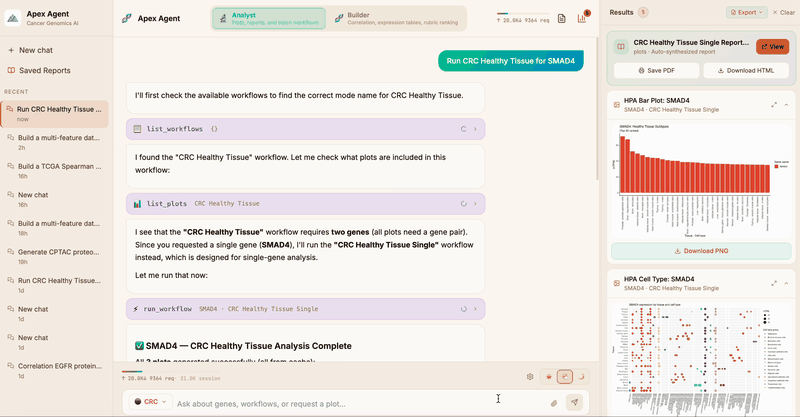Image resolution: width=800 pixels, height=417 pixels.
Task: Rerun icon on list_workflows row
Action: point(463,129)
